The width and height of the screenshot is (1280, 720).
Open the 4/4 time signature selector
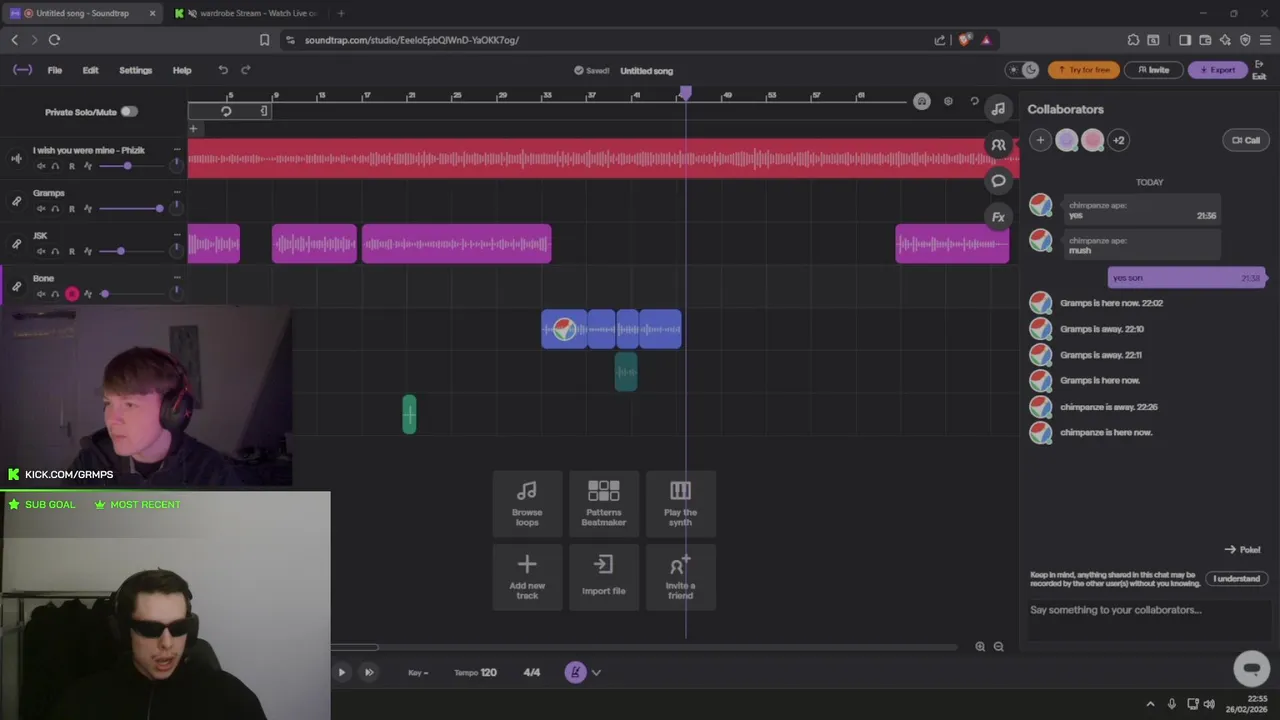pos(532,672)
